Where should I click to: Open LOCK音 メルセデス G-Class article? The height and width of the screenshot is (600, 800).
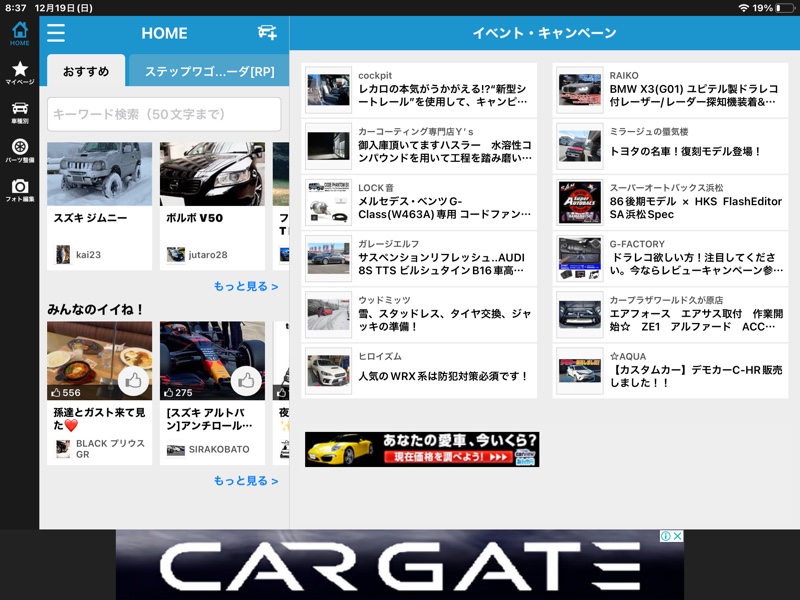click(x=419, y=202)
